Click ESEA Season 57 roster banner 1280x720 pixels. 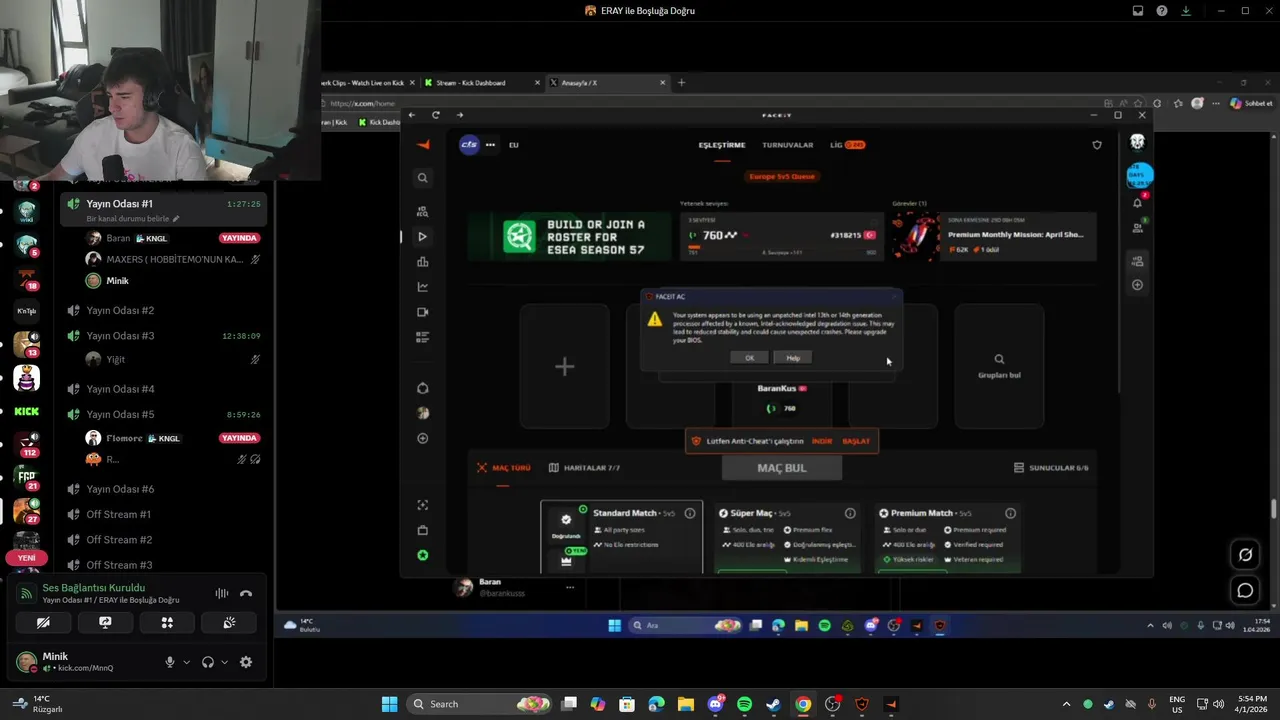click(x=570, y=237)
